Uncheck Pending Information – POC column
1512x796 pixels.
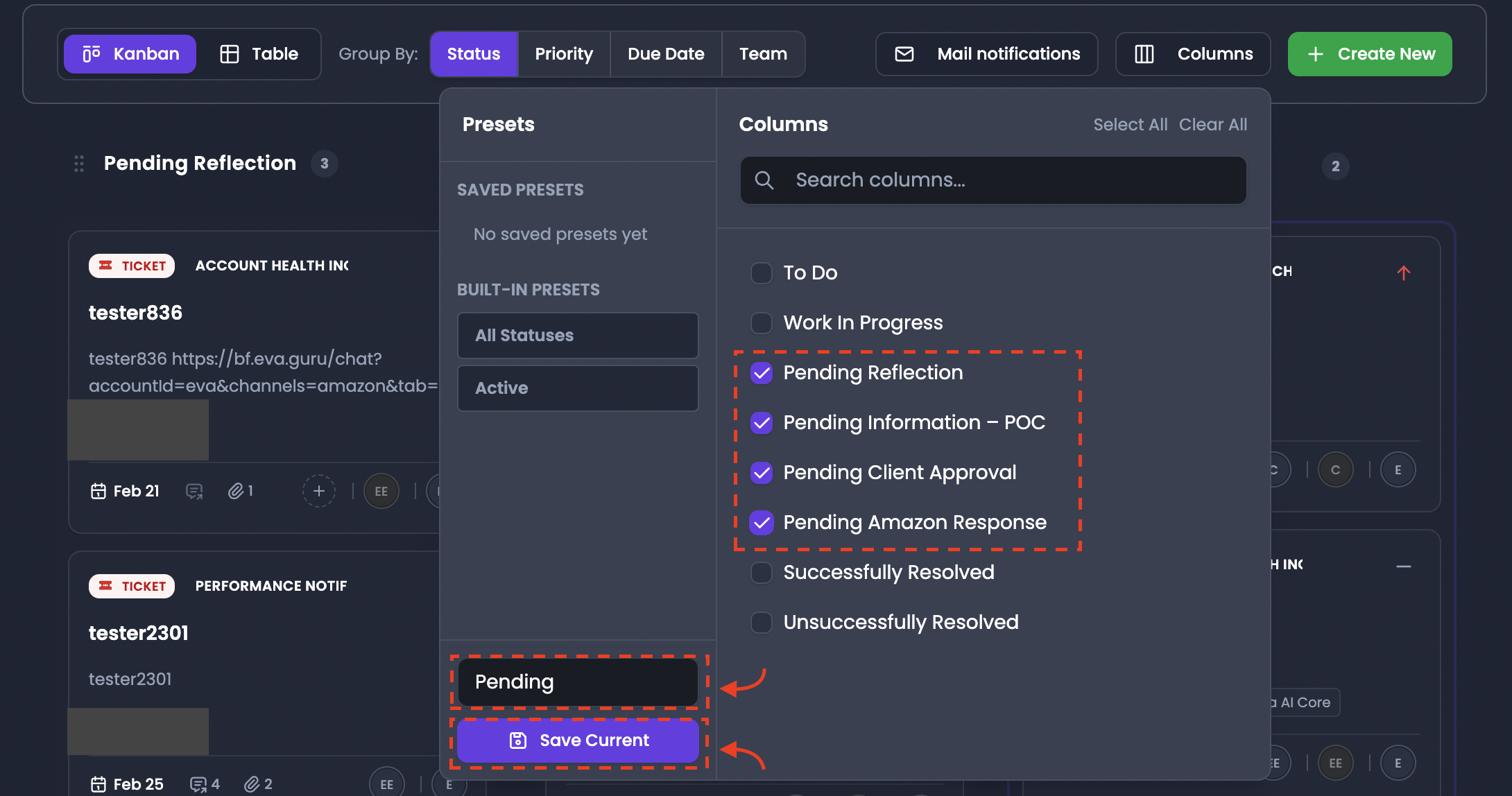coord(762,423)
